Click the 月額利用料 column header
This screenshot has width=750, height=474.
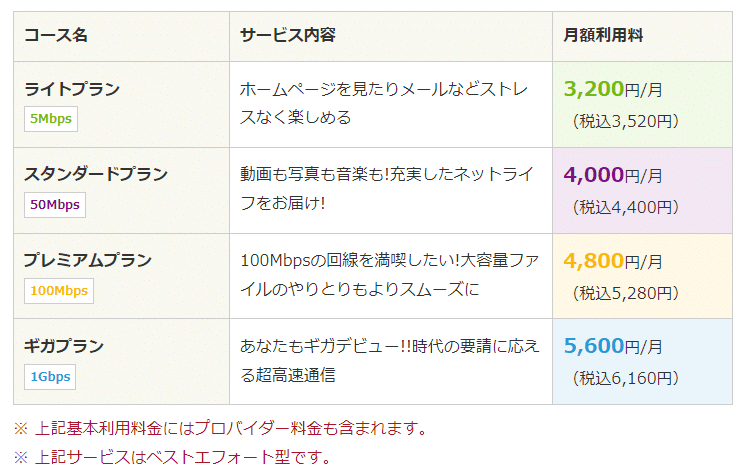(x=603, y=35)
